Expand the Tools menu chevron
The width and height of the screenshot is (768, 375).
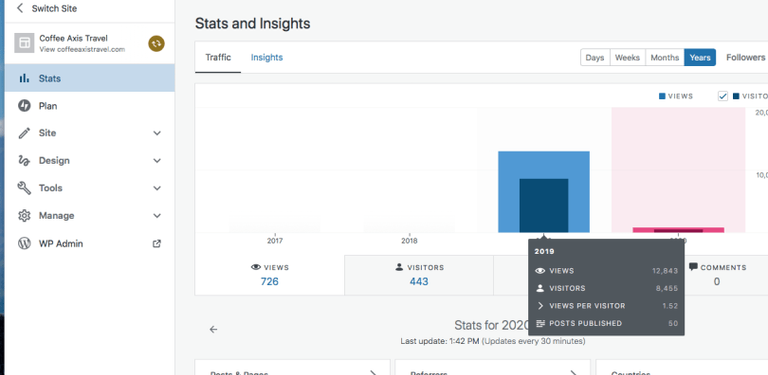click(x=157, y=188)
